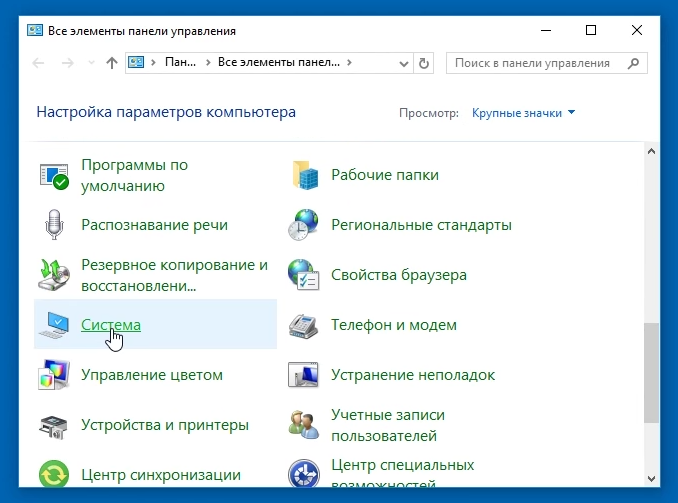Open the Учетные записи пользователей link
Screen dimensions: 678x503
[x=388, y=425]
